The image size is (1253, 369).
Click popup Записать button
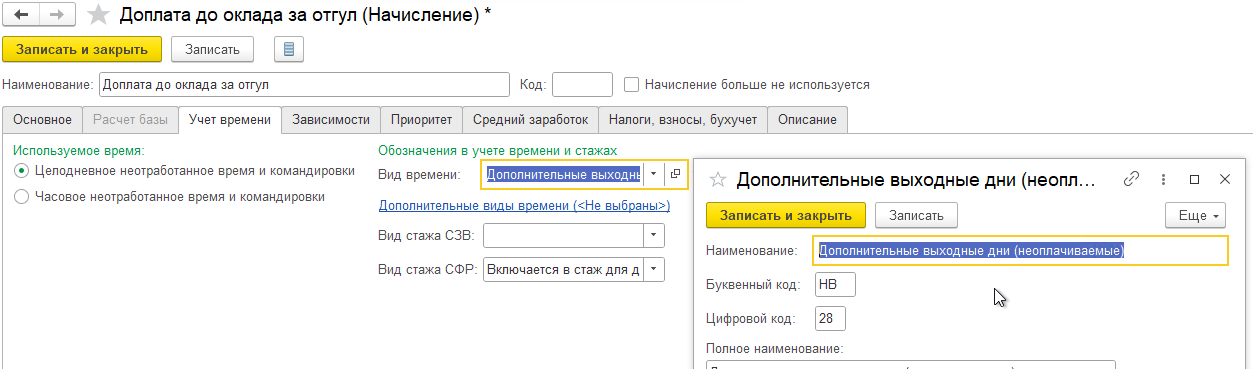916,215
